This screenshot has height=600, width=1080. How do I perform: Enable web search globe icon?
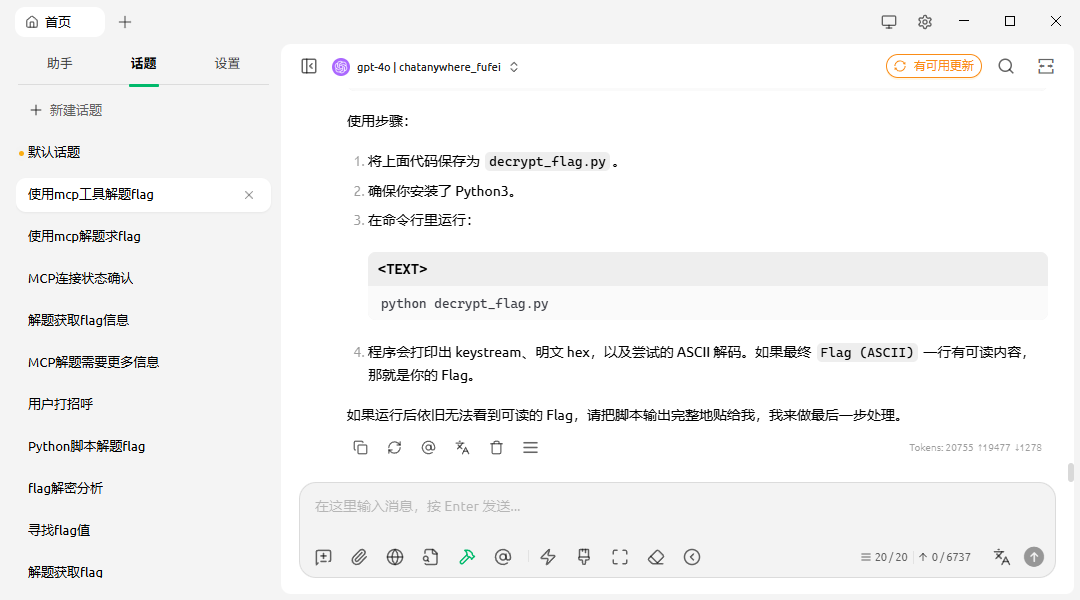tap(395, 557)
